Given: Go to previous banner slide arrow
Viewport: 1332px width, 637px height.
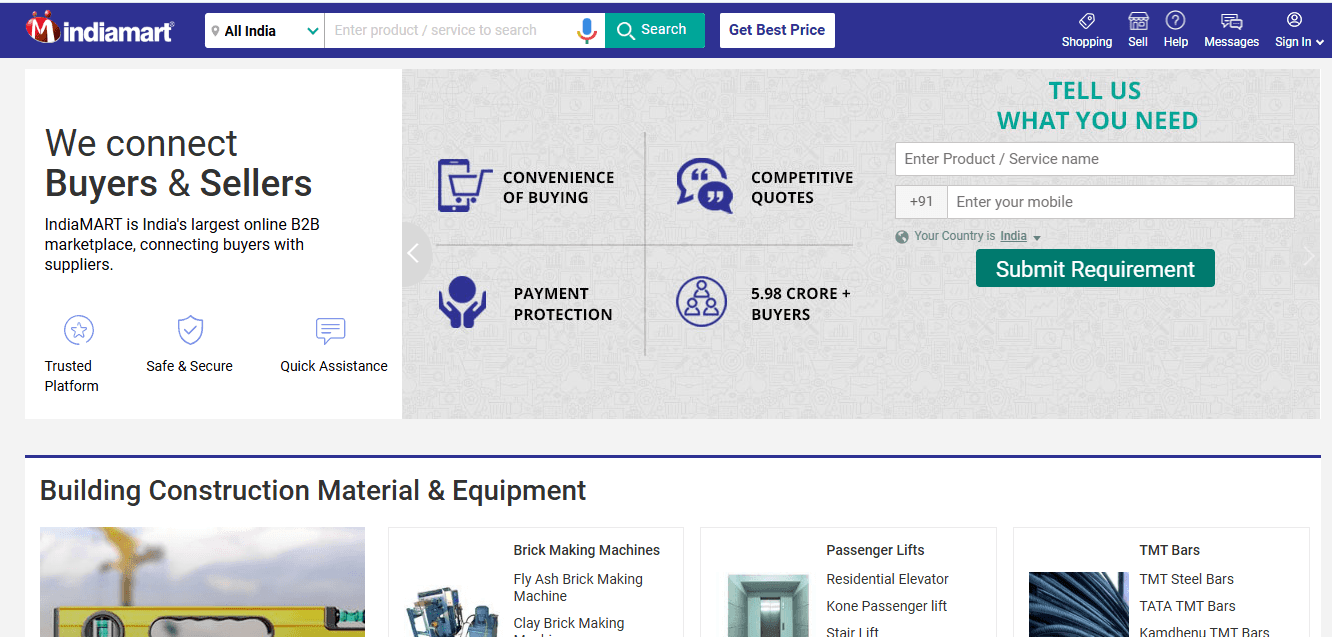Looking at the screenshot, I should [414, 254].
